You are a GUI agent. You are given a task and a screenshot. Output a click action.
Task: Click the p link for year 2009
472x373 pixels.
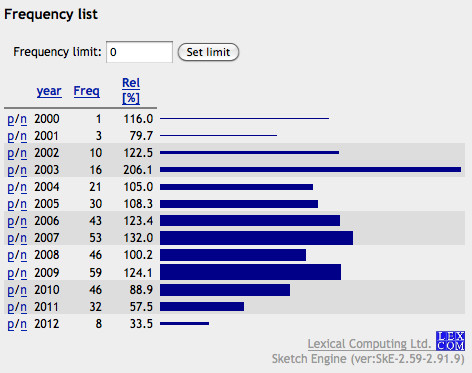pyautogui.click(x=11, y=273)
